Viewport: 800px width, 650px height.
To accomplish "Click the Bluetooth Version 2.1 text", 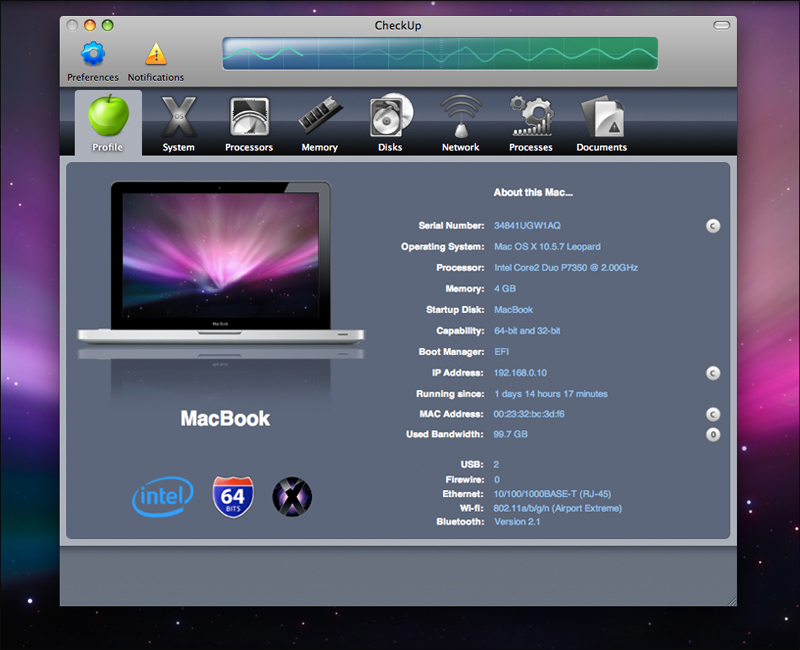I will (517, 521).
